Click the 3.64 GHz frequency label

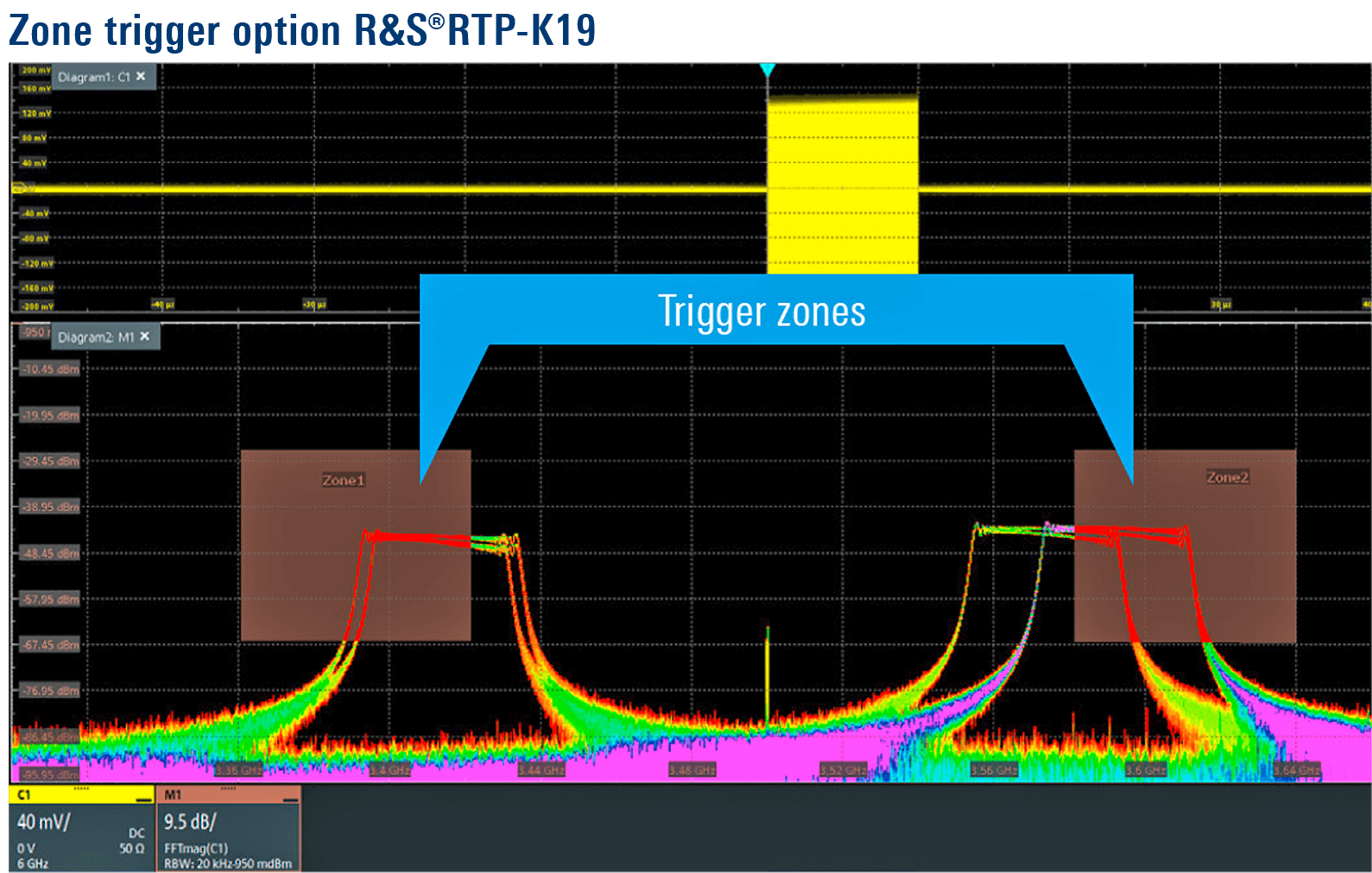(1297, 770)
